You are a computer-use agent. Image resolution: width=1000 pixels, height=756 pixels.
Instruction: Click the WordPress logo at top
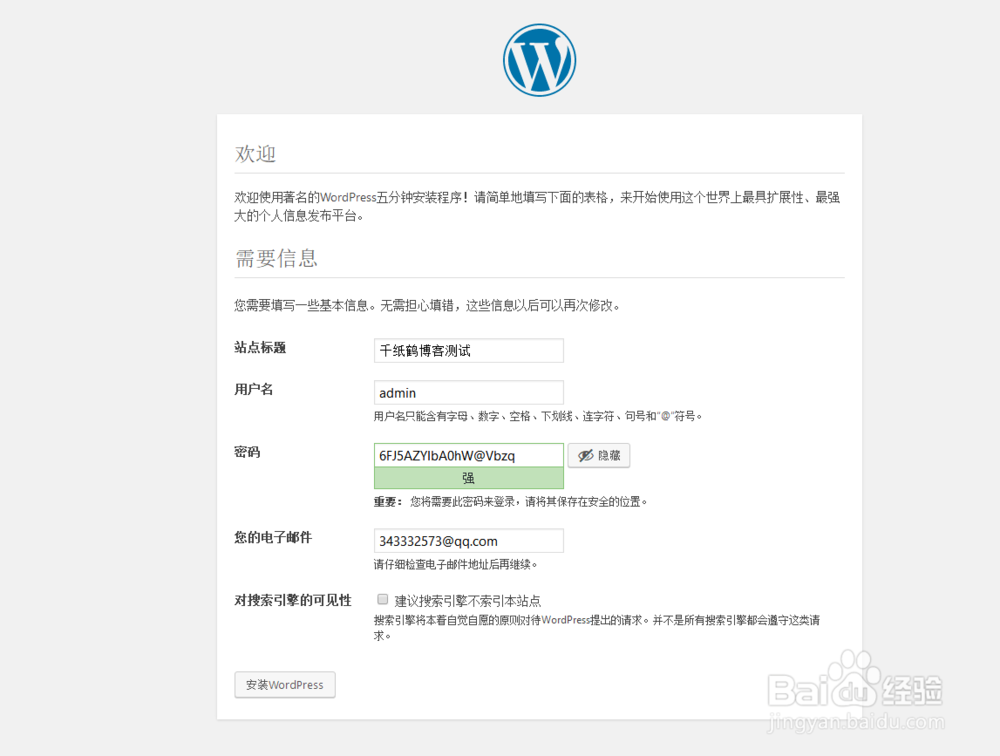539,61
